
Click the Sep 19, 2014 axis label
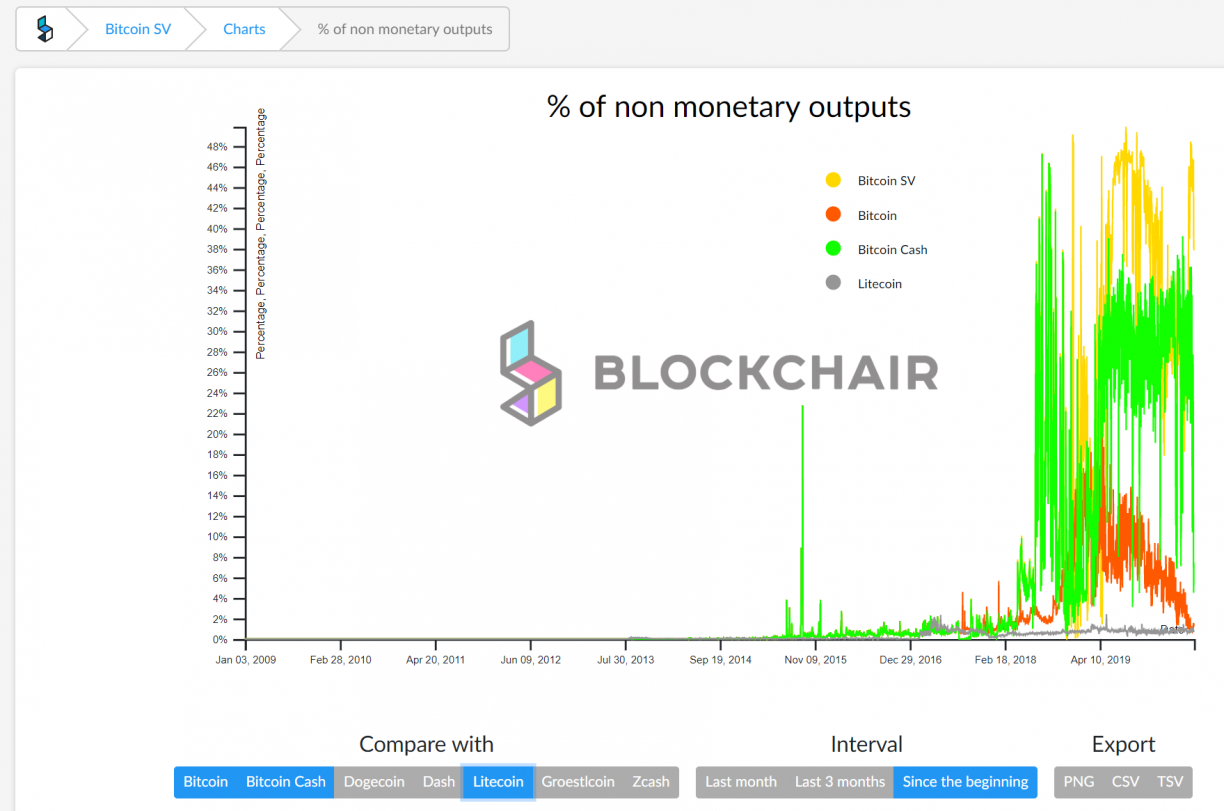720,660
